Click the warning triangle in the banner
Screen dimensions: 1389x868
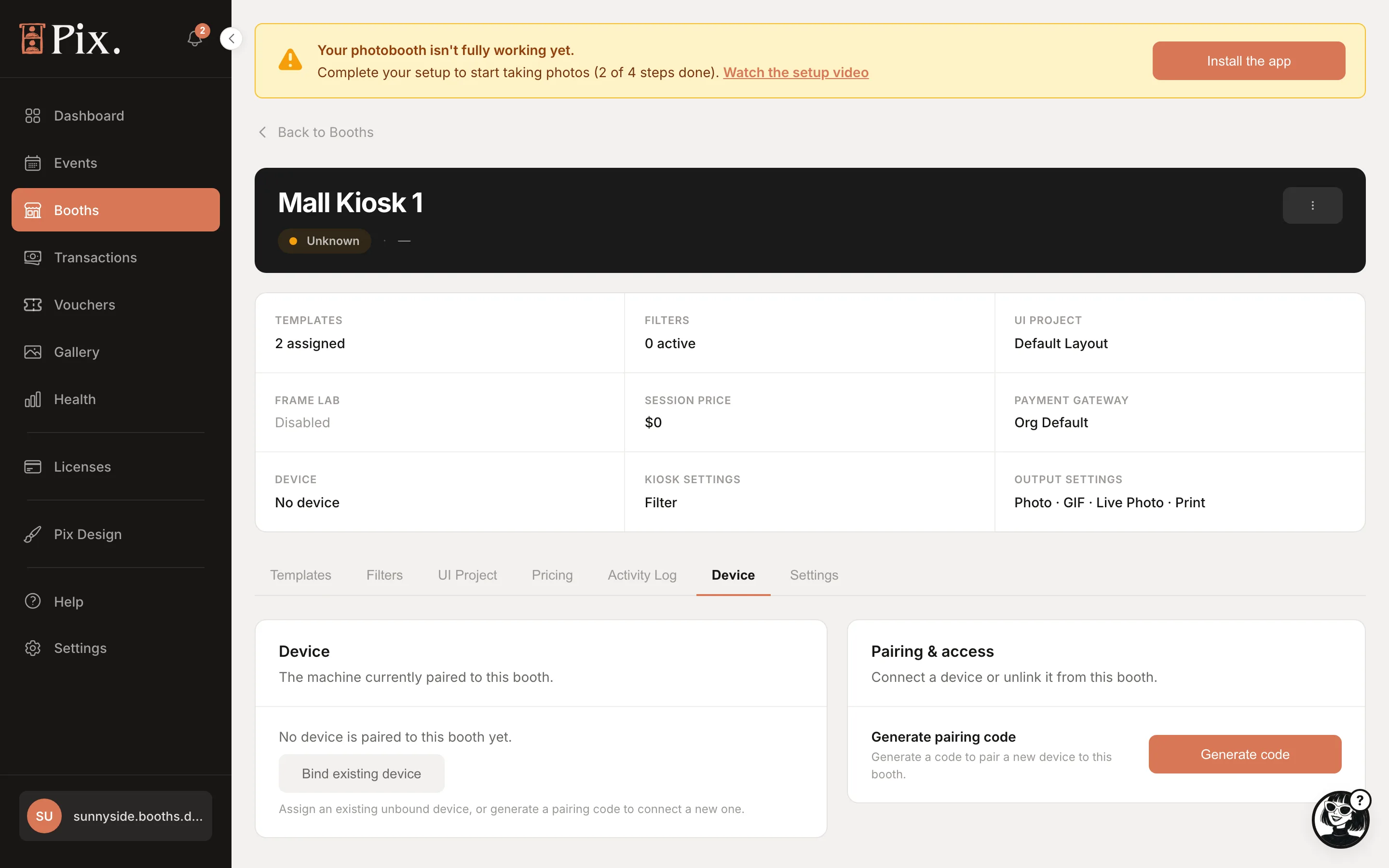click(x=290, y=60)
